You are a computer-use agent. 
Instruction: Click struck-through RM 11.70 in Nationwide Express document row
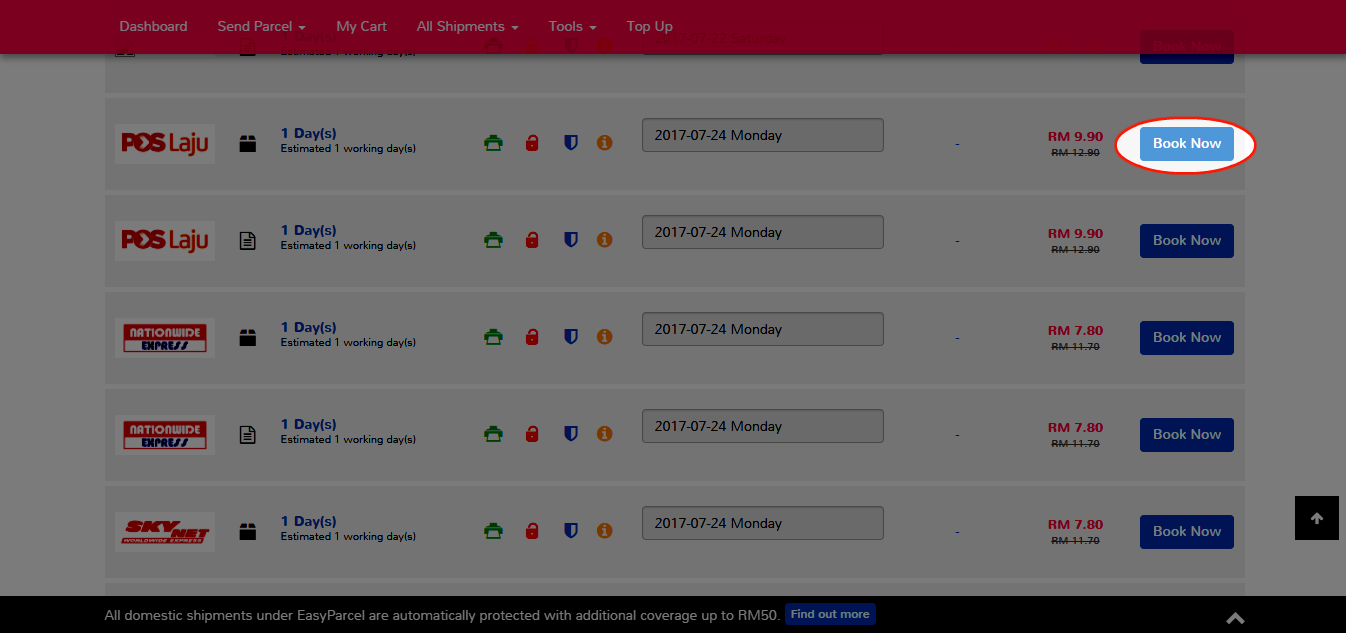(x=1076, y=444)
